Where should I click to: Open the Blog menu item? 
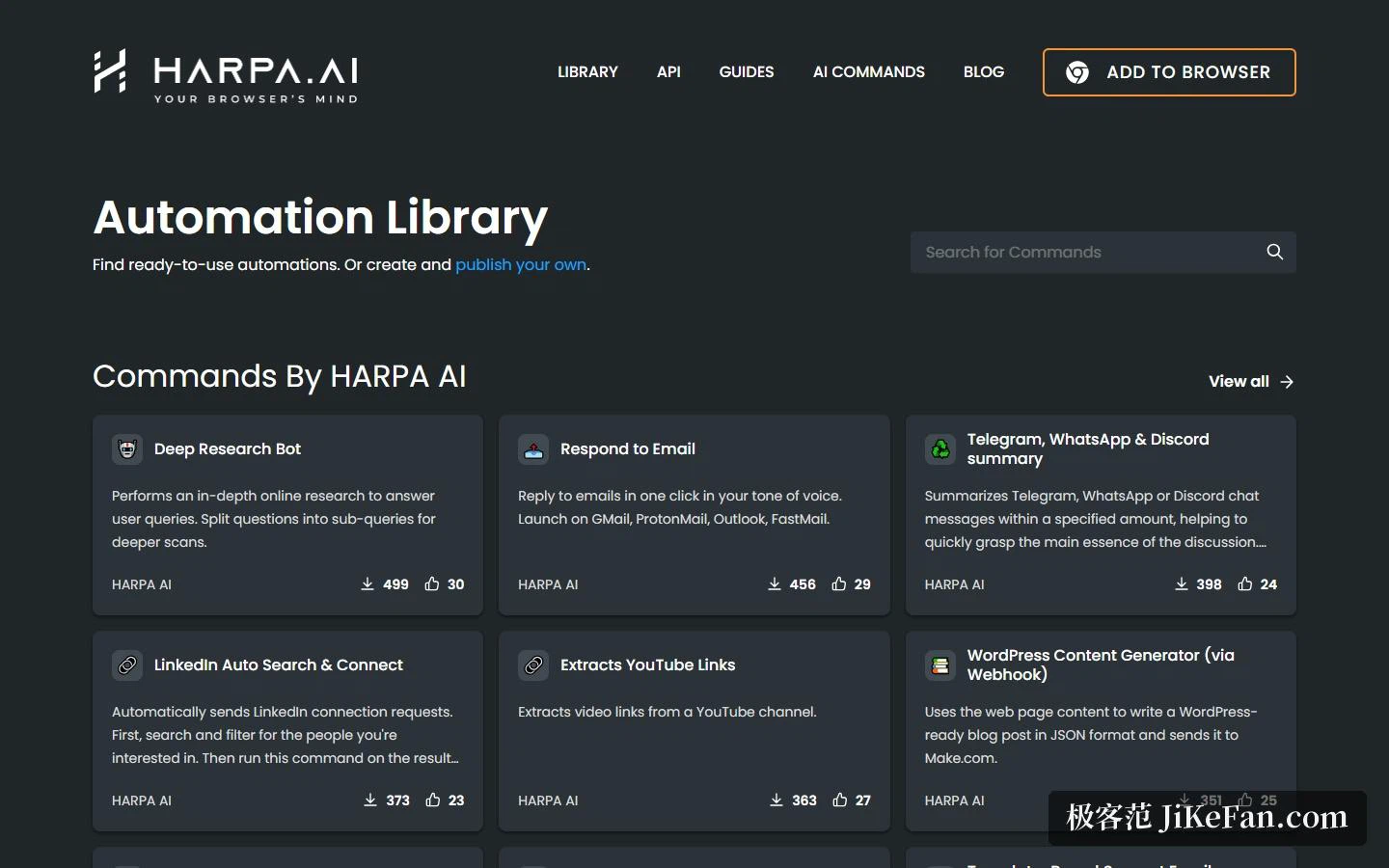click(984, 72)
